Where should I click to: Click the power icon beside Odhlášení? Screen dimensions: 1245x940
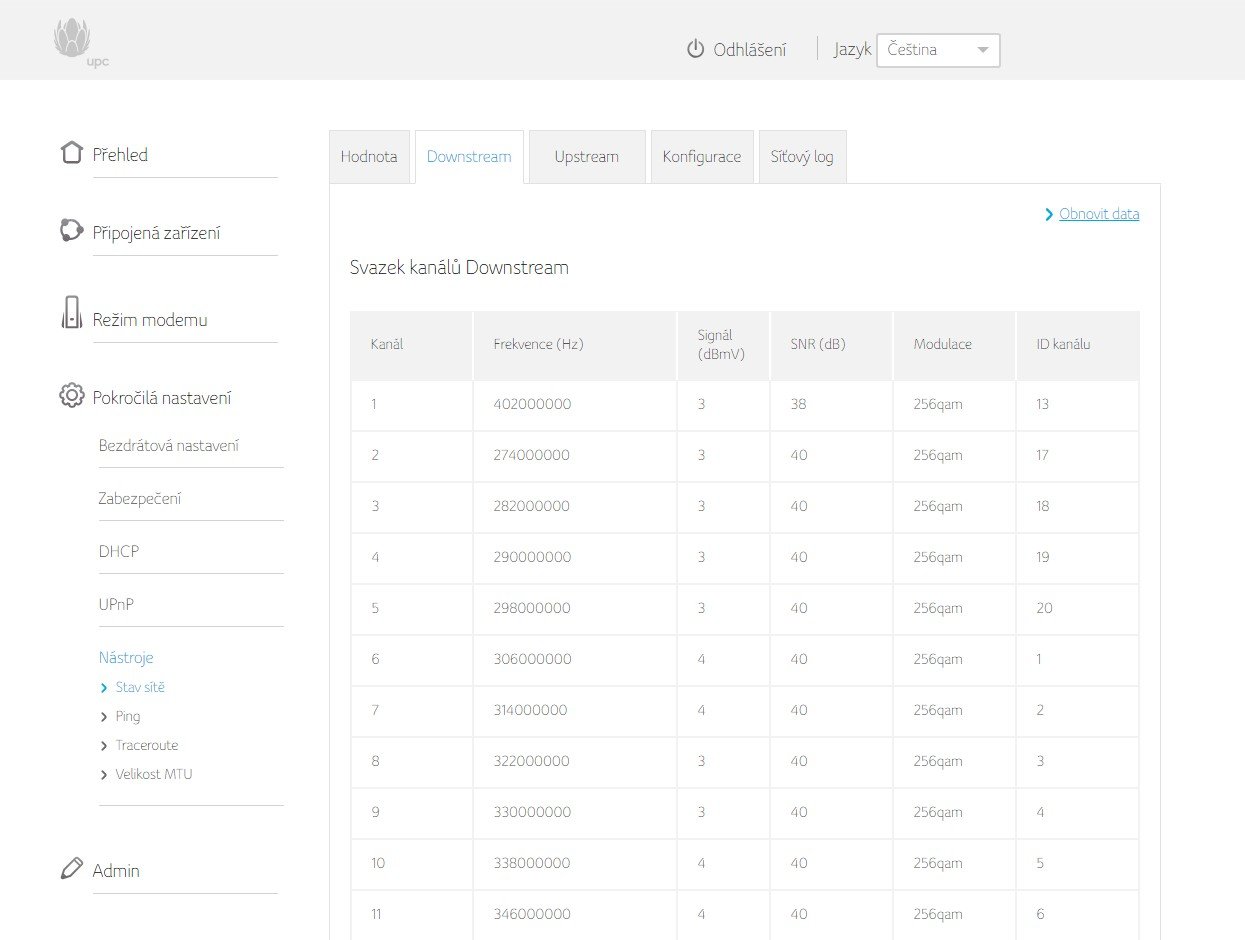[x=695, y=49]
